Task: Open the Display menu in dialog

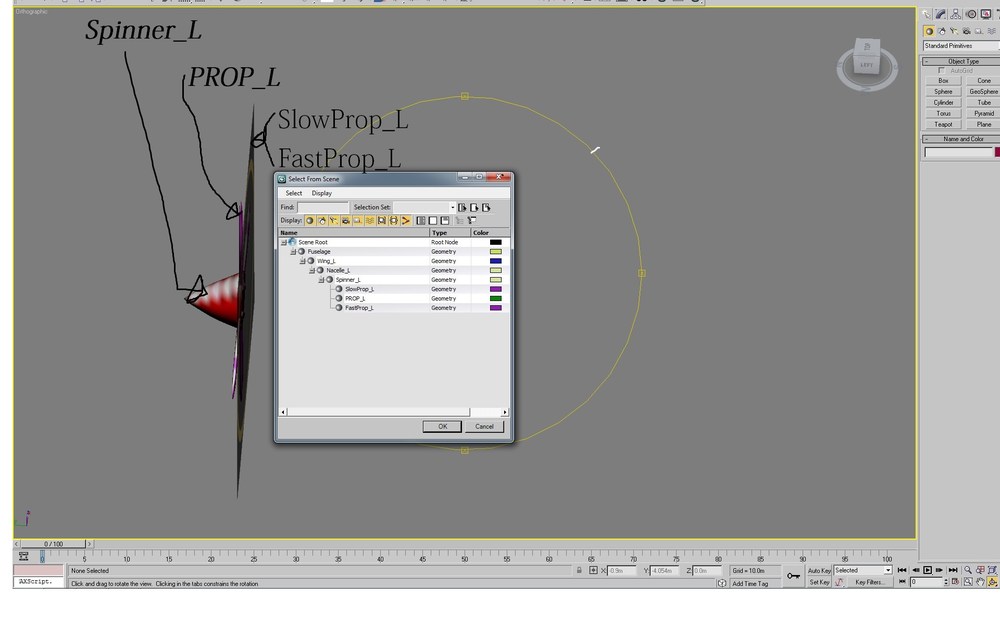Action: coord(321,193)
